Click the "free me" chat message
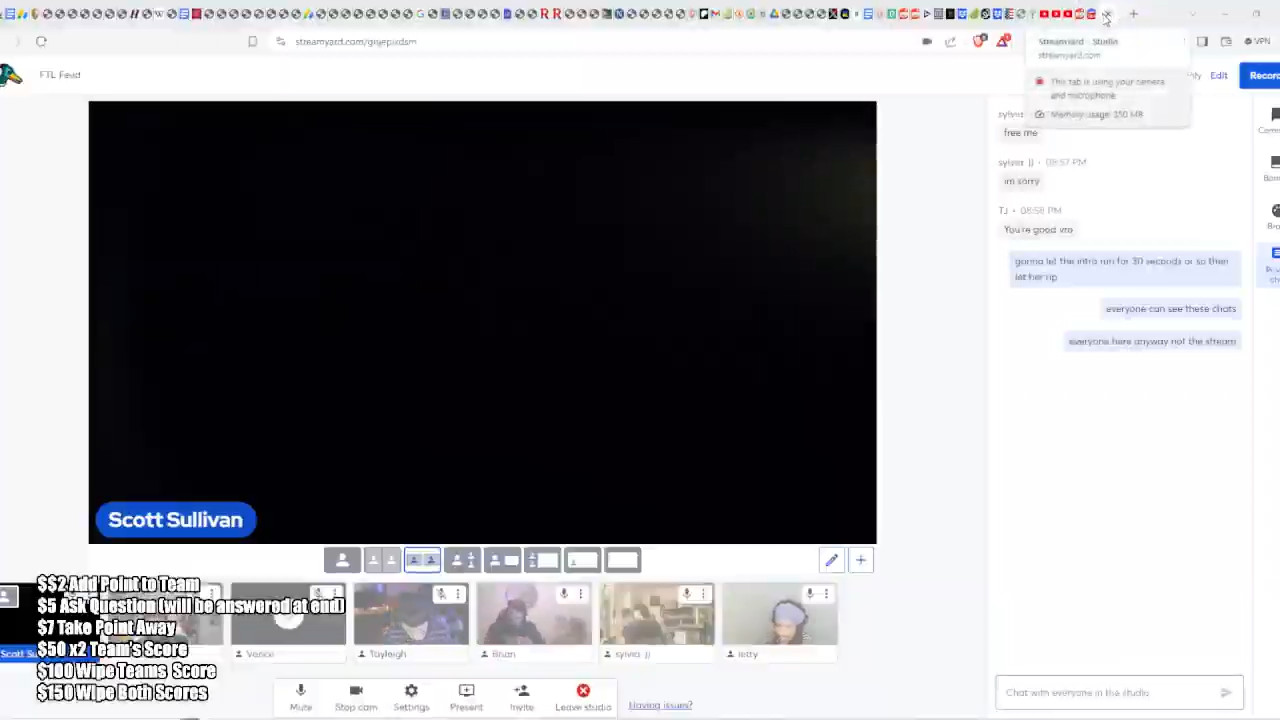 1021,133
